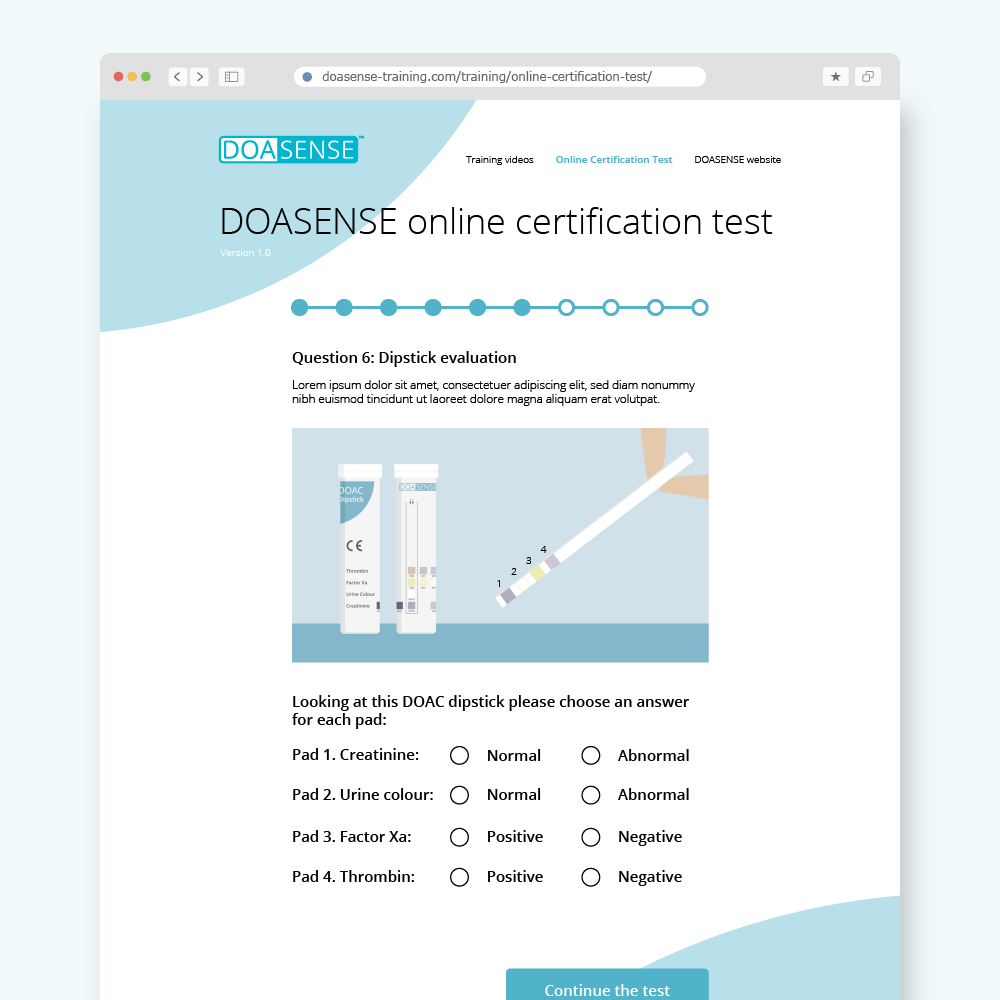Open the tabs overview icon
1000x1000 pixels.
pyautogui.click(x=868, y=77)
